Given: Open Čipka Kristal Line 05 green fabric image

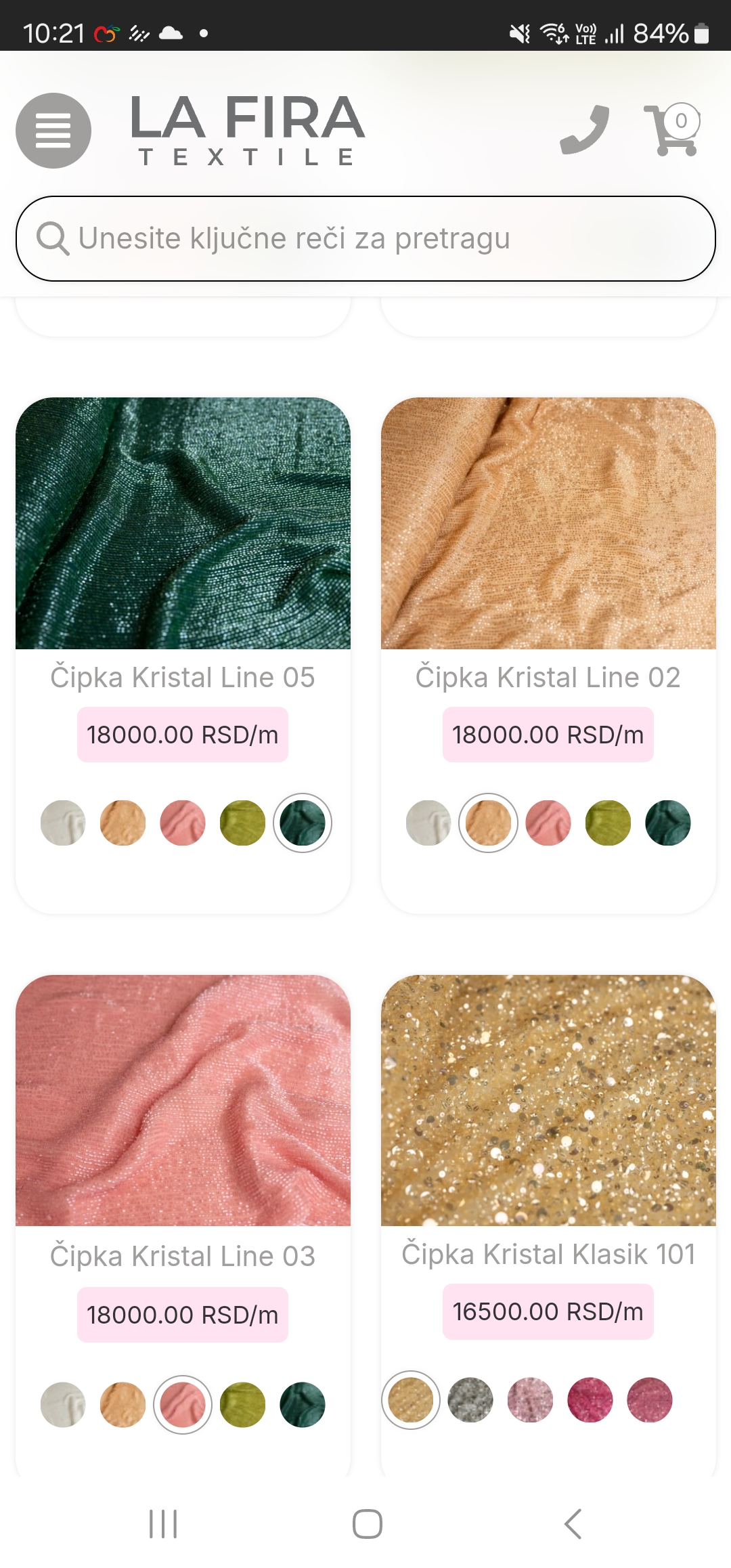Looking at the screenshot, I should pos(183,523).
